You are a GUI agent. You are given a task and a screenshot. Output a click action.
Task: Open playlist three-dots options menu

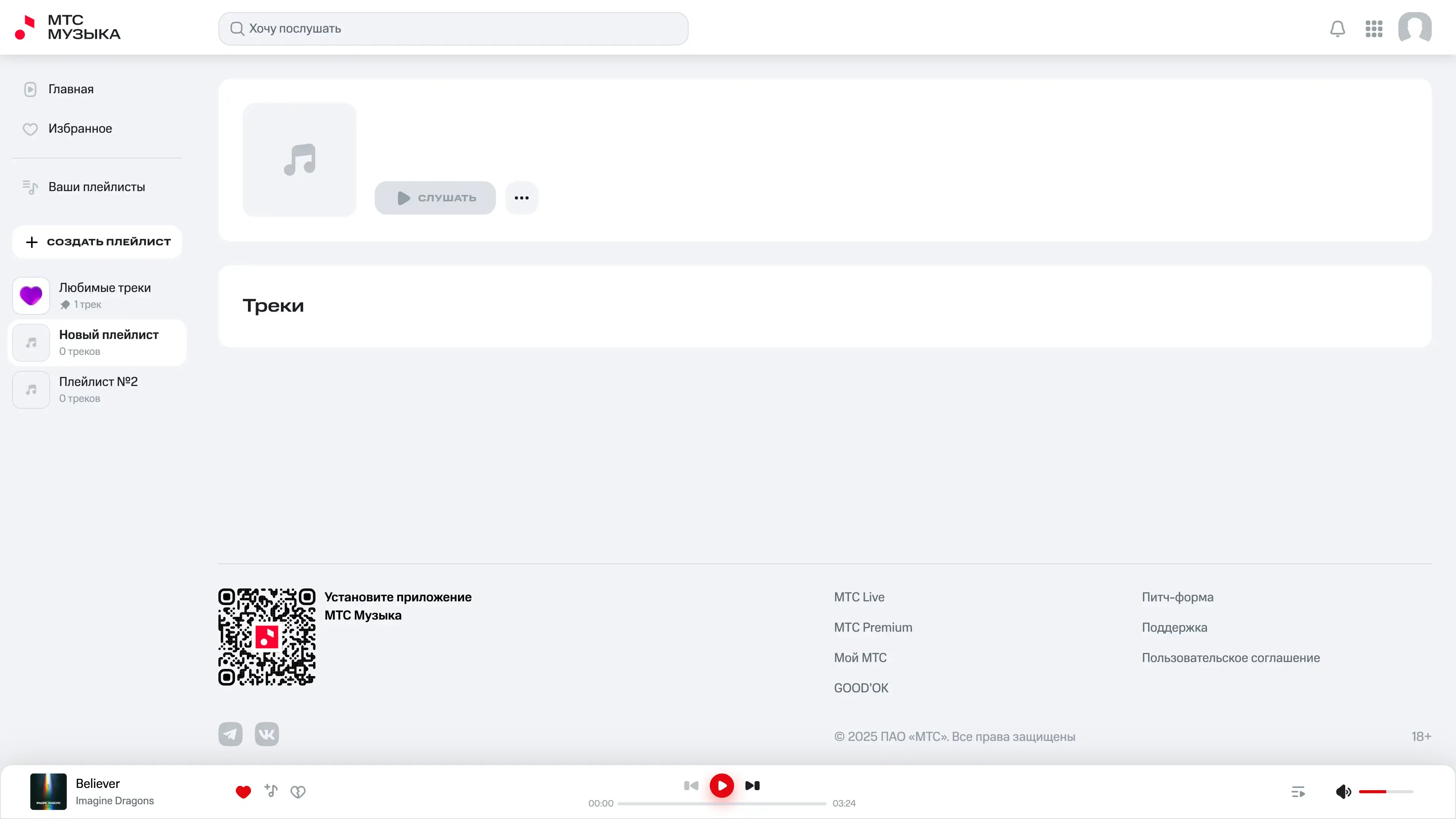[521, 198]
